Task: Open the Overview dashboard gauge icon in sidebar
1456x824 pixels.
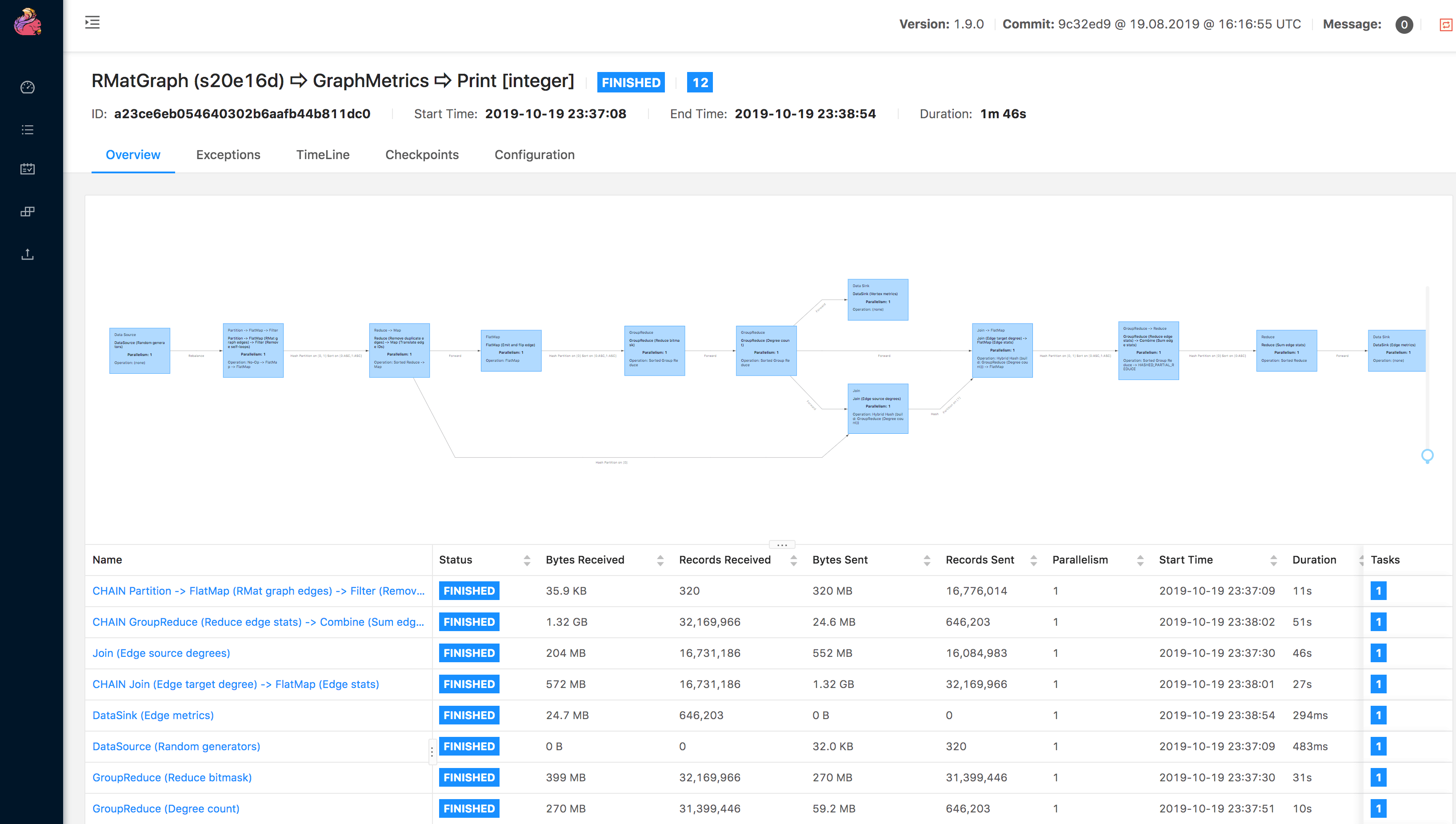Action: coord(27,87)
